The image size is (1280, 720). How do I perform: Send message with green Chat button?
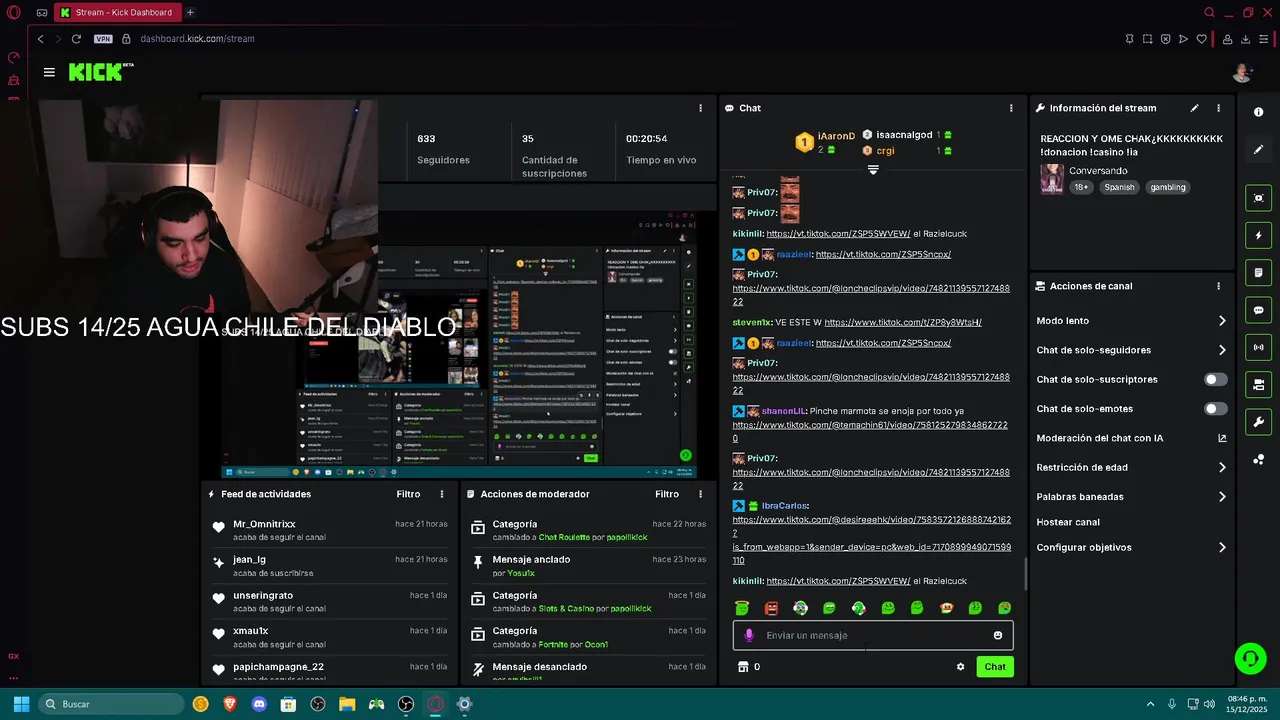click(995, 667)
